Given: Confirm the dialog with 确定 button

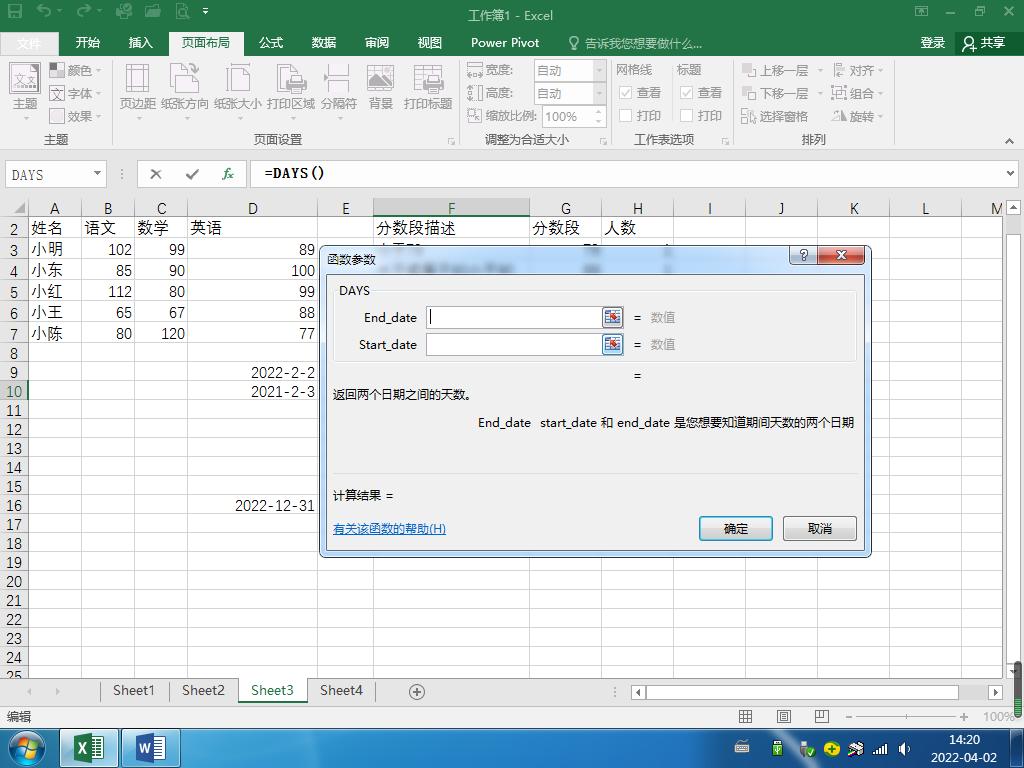Looking at the screenshot, I should (735, 528).
